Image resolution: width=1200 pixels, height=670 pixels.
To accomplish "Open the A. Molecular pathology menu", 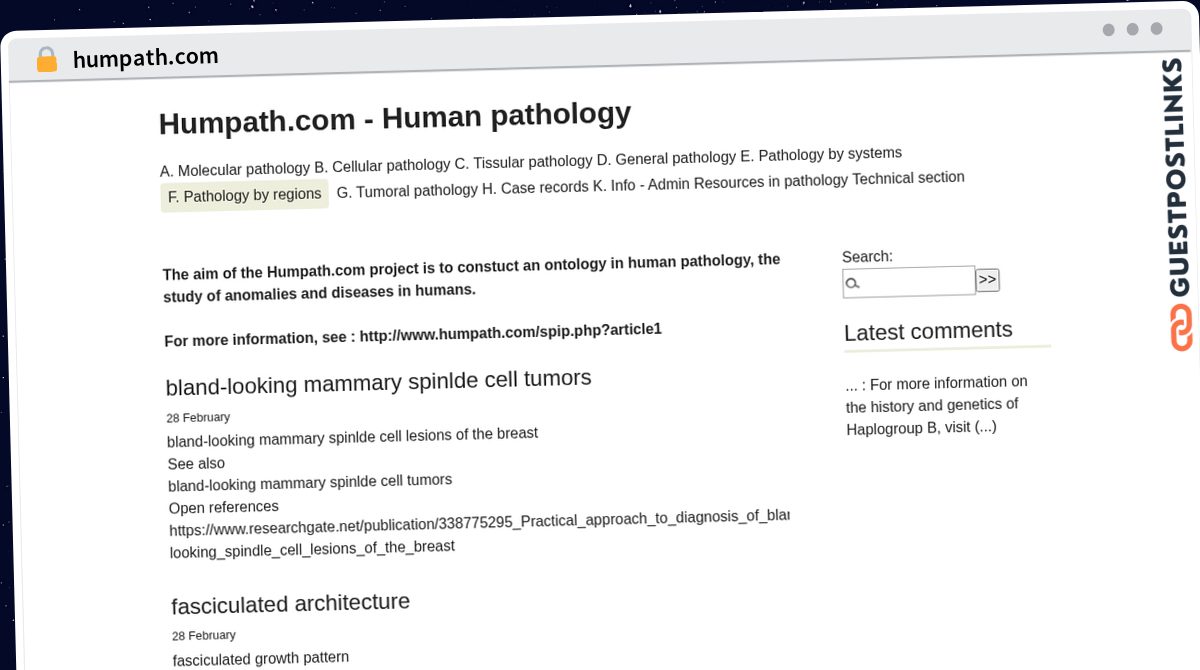I will 235,170.
